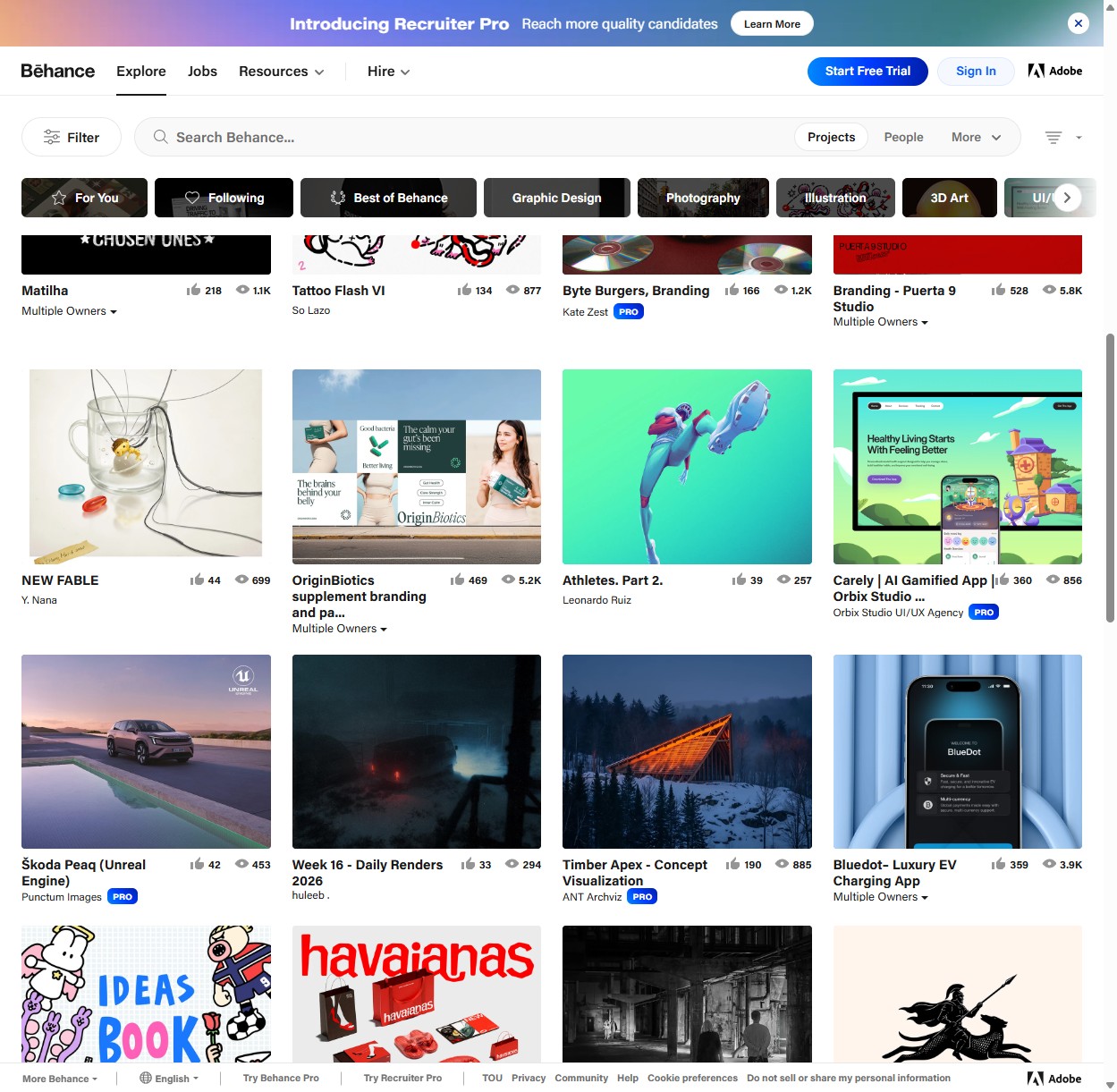
Task: Click the Behance logo
Action: click(x=58, y=71)
